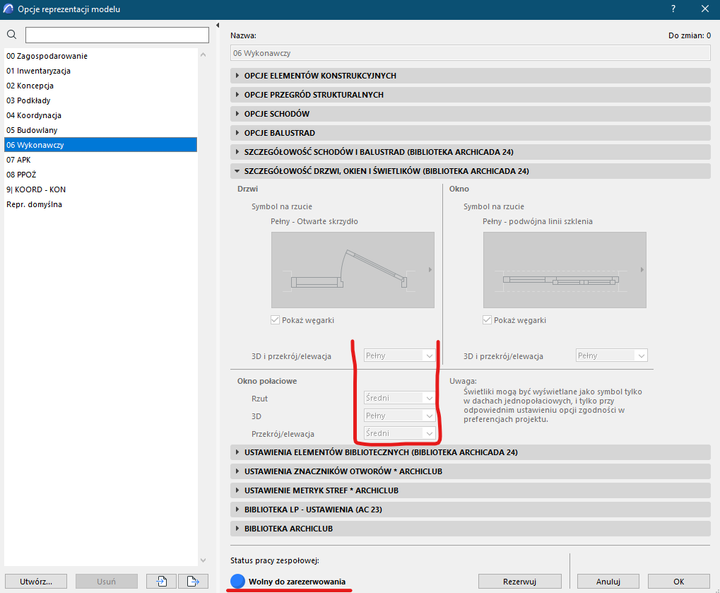
Task: Select 9| KOORD - KON combination
Action: coord(101,189)
